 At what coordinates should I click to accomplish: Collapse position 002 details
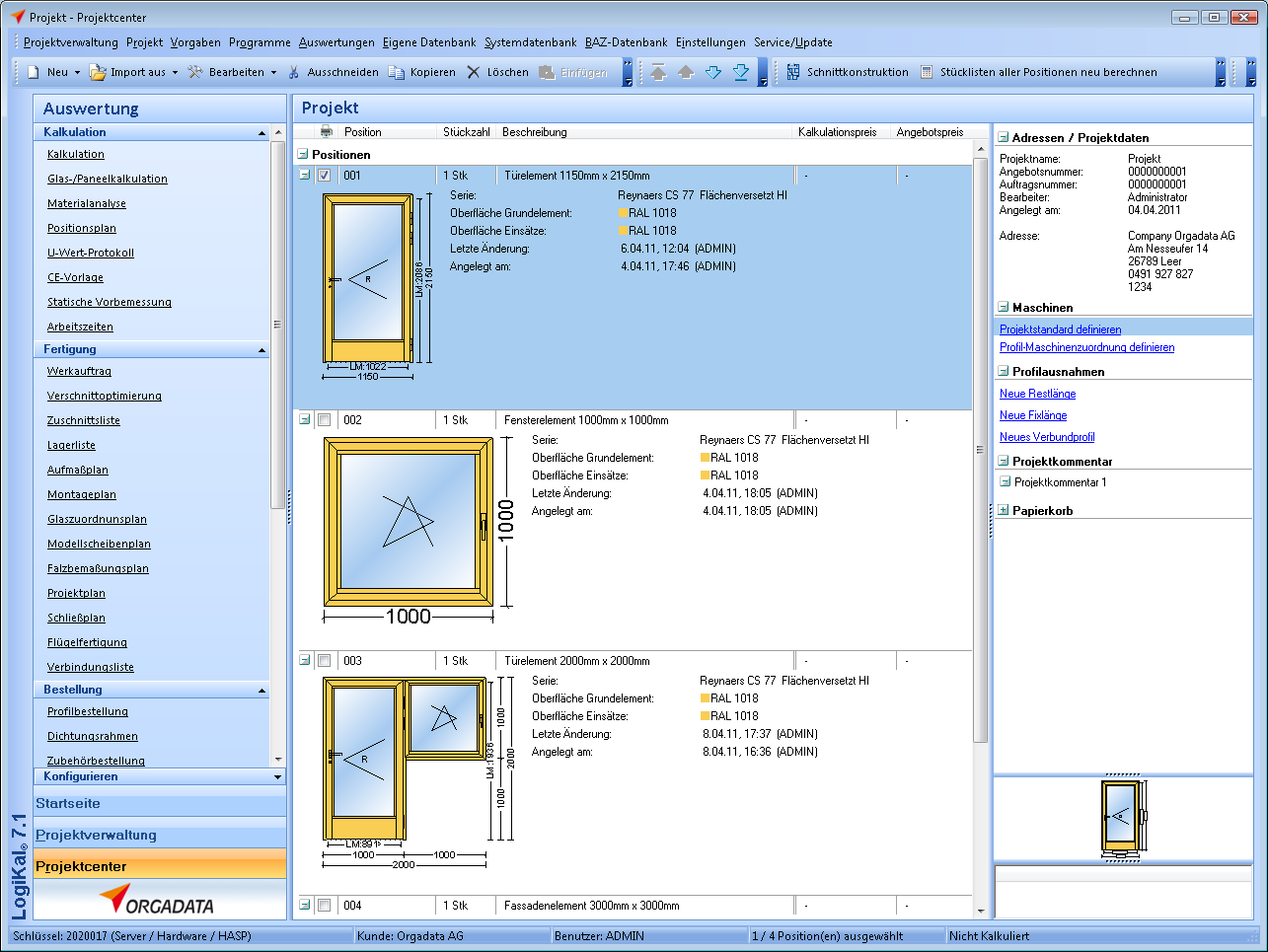305,419
